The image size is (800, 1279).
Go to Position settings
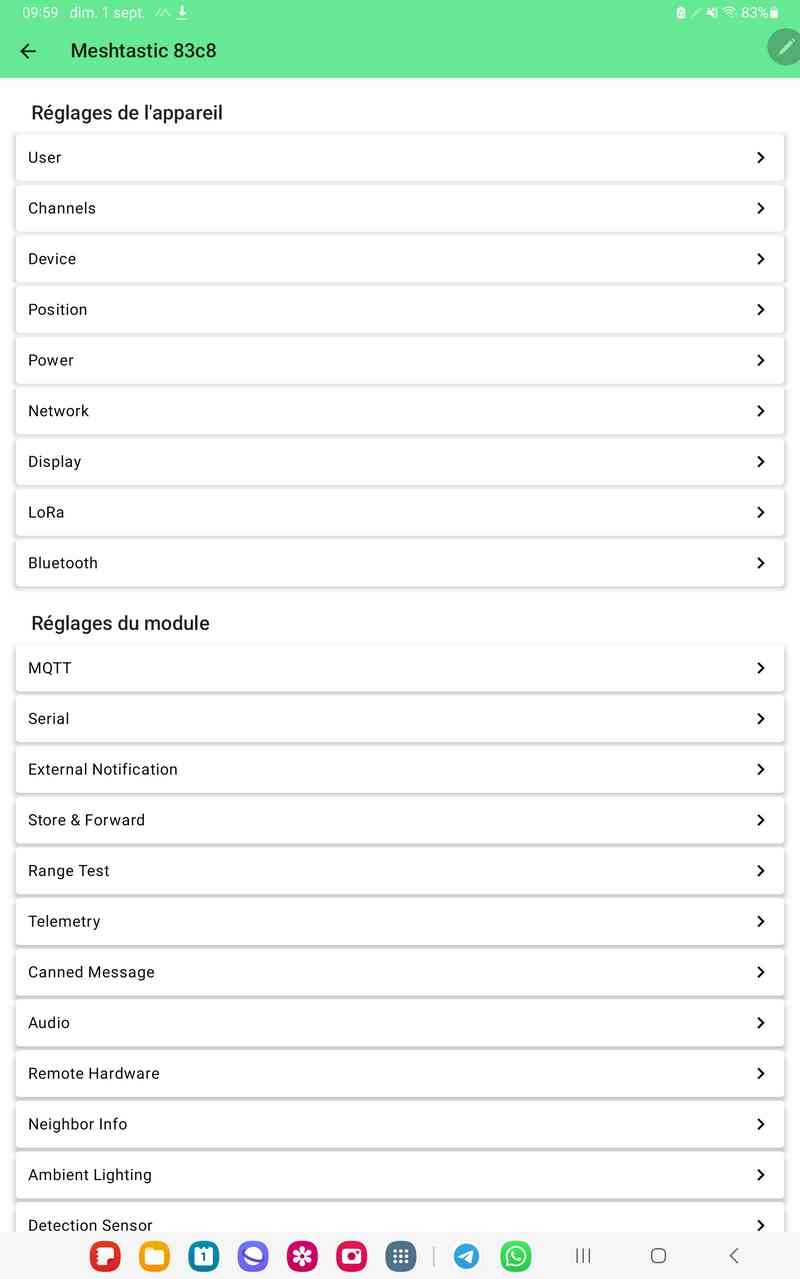[x=400, y=310]
